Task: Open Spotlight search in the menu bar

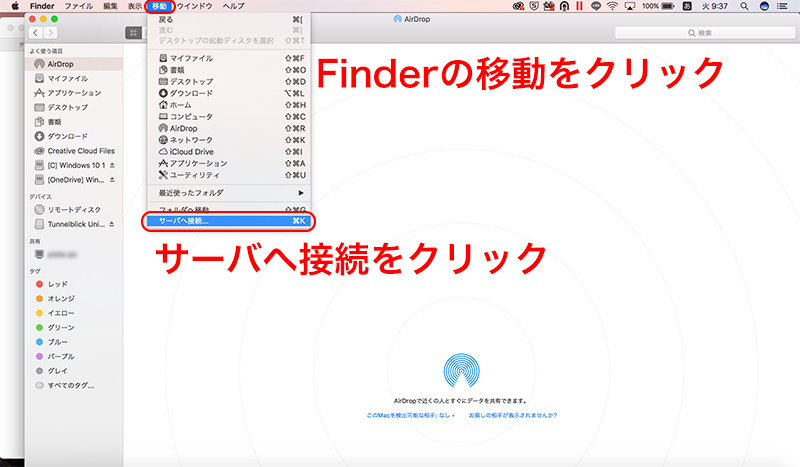Action: (744, 6)
